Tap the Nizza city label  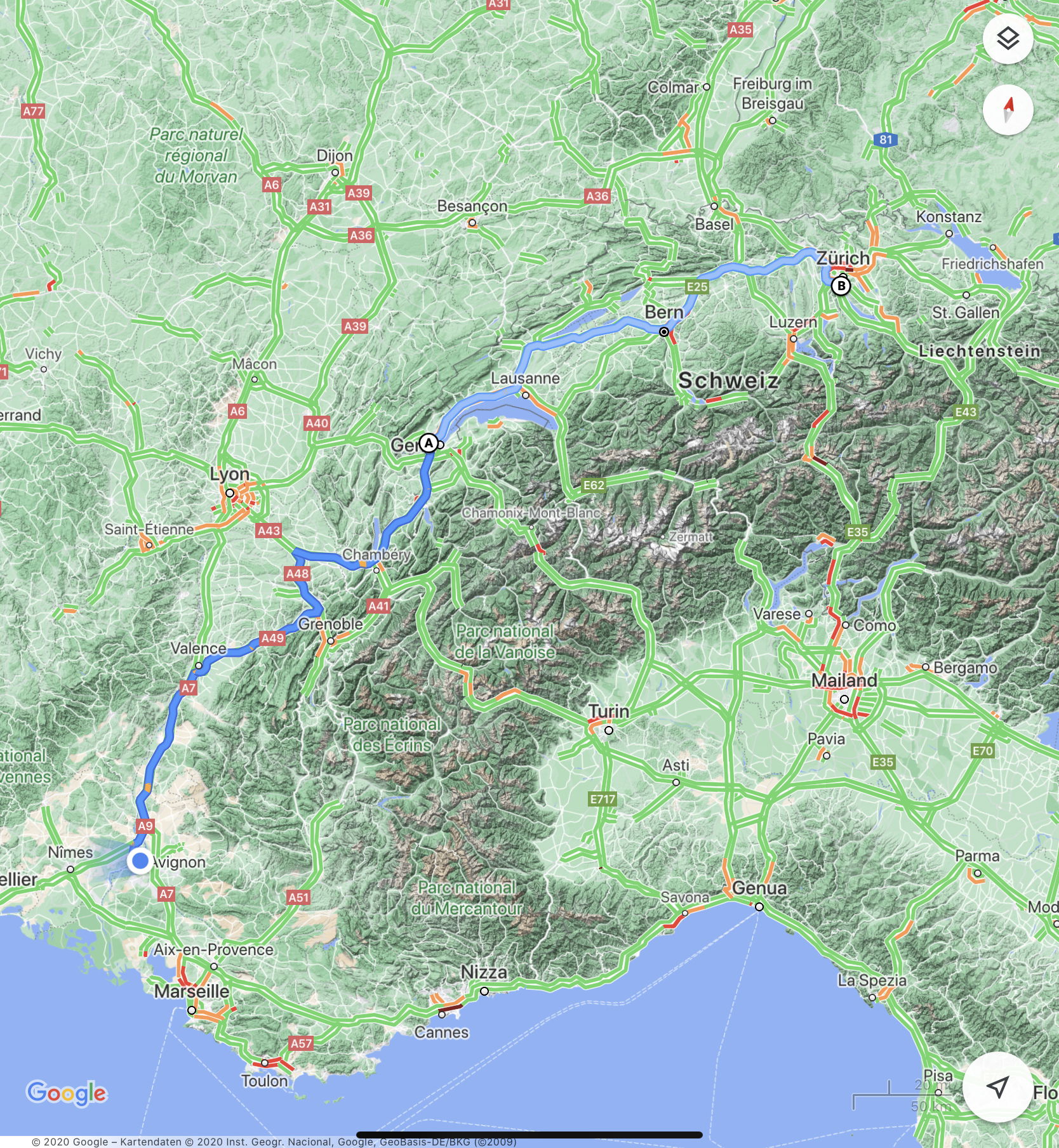pos(484,972)
